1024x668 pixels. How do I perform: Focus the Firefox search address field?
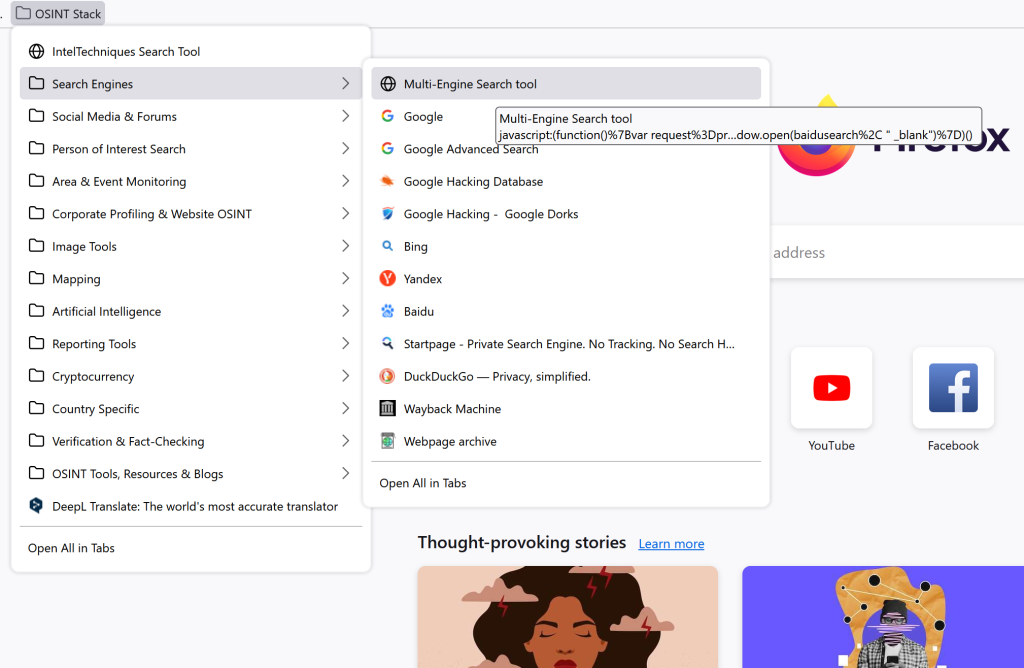pos(897,252)
